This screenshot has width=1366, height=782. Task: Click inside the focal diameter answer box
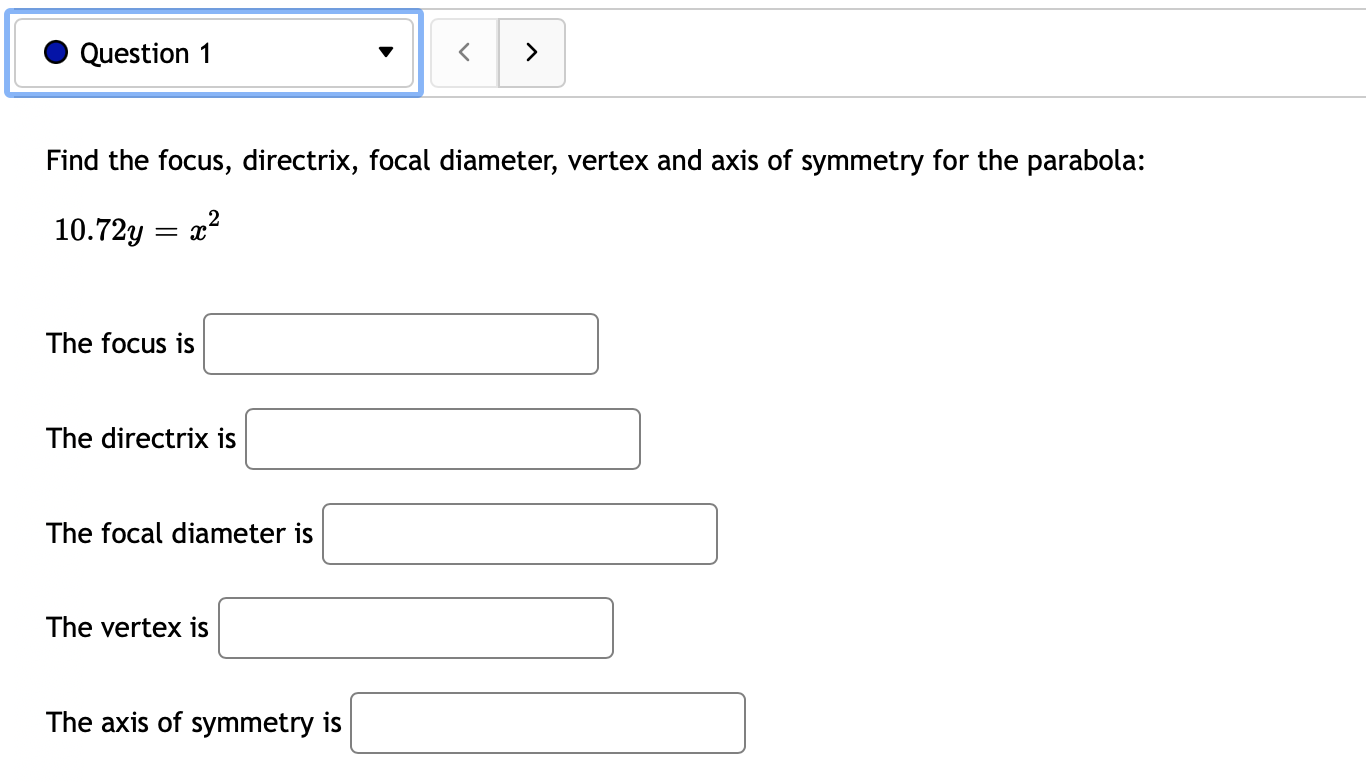[x=519, y=533]
